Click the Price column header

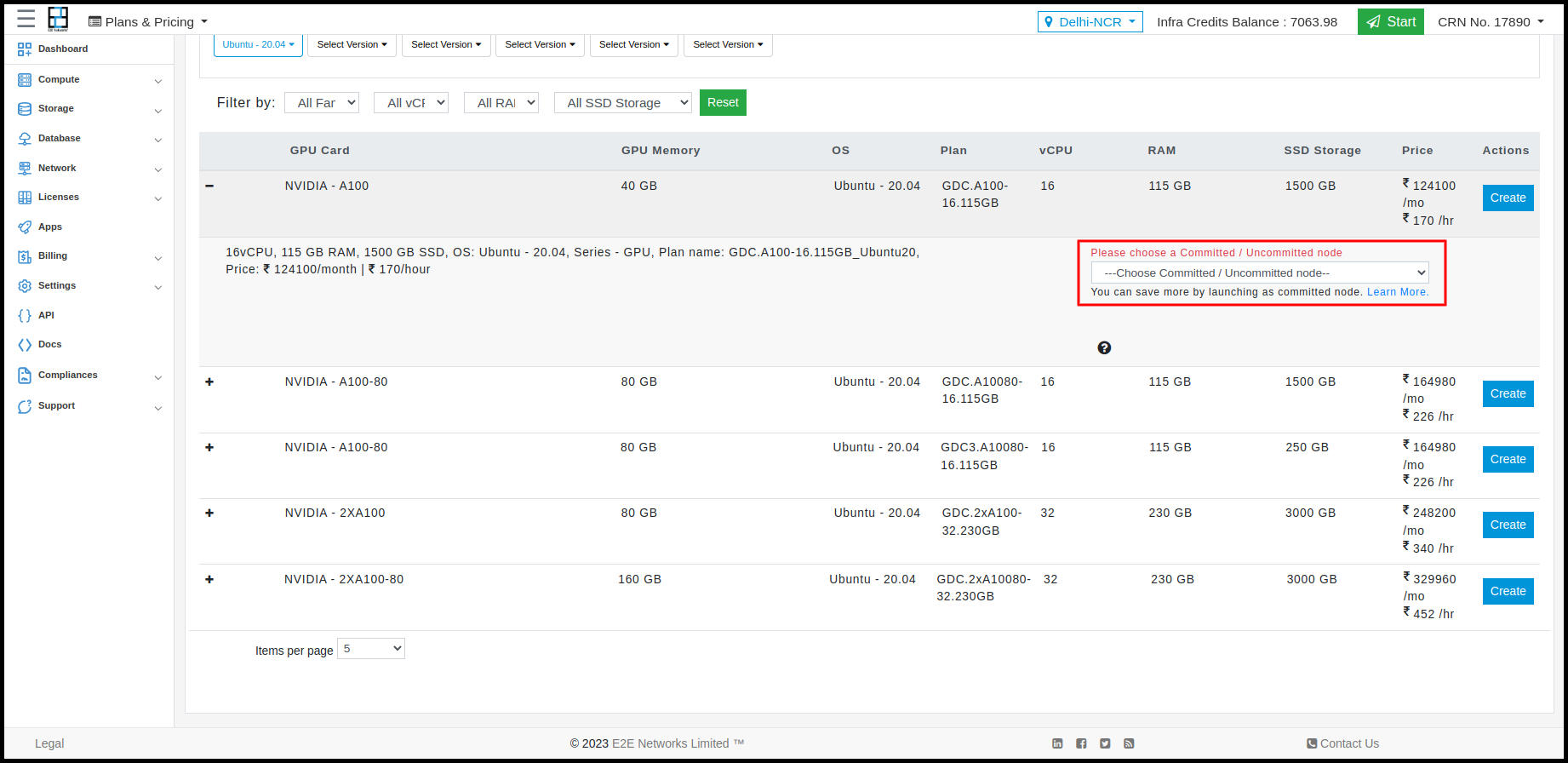[x=1417, y=151]
